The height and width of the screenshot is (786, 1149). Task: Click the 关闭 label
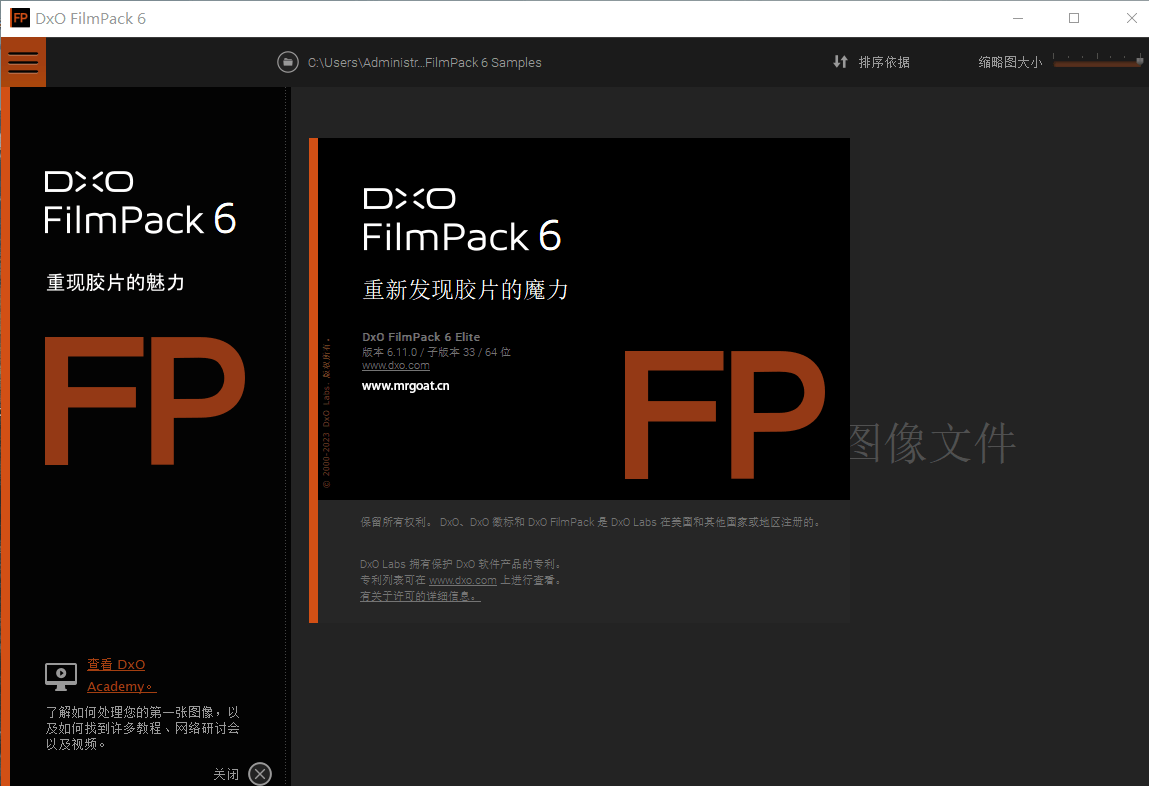[x=226, y=774]
